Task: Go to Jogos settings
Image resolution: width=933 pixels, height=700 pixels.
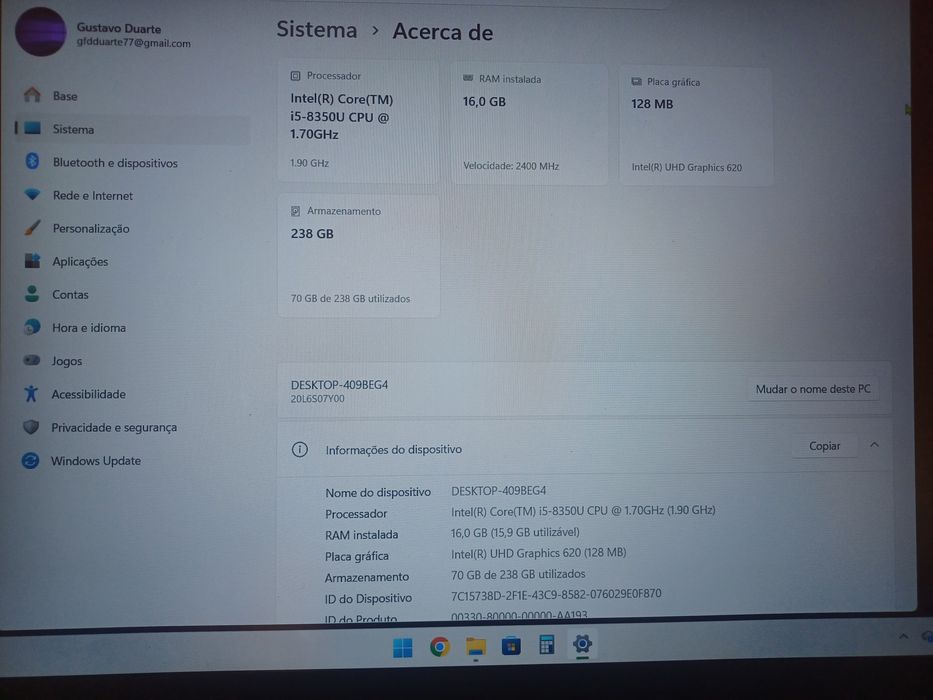Action: click(x=132, y=361)
